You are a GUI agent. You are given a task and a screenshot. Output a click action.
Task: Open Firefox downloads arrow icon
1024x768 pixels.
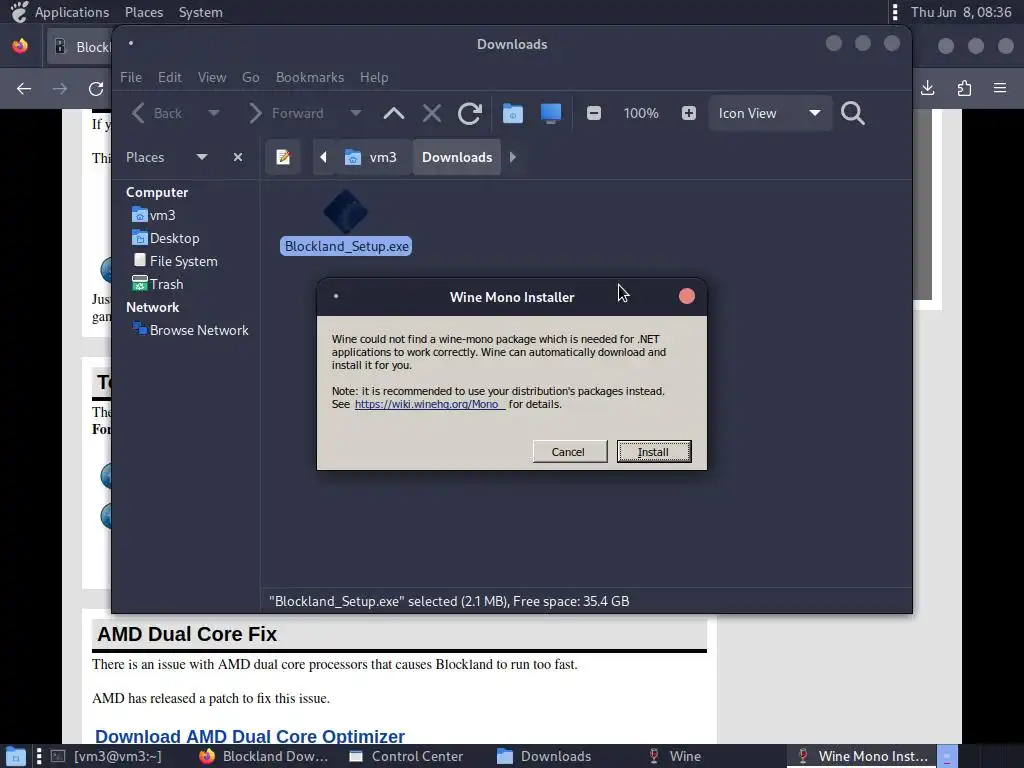tap(927, 88)
